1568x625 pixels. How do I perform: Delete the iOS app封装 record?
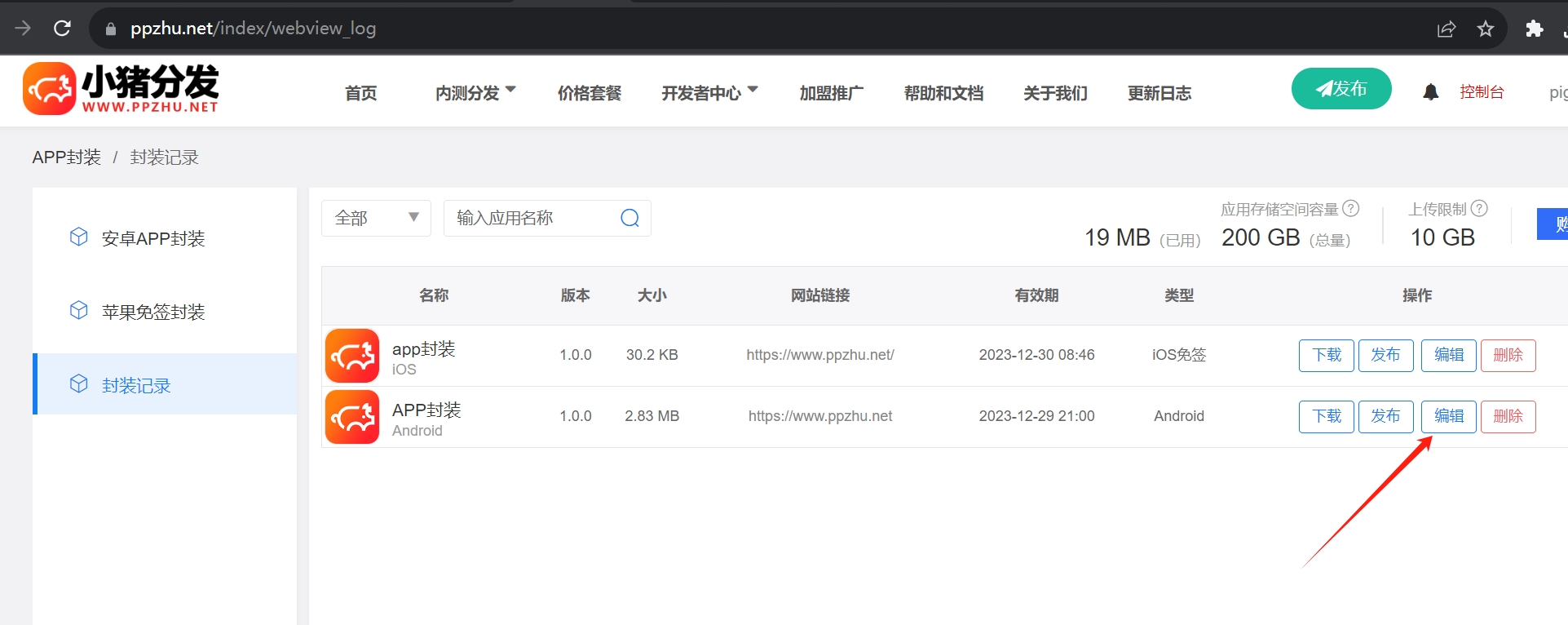pos(1508,355)
